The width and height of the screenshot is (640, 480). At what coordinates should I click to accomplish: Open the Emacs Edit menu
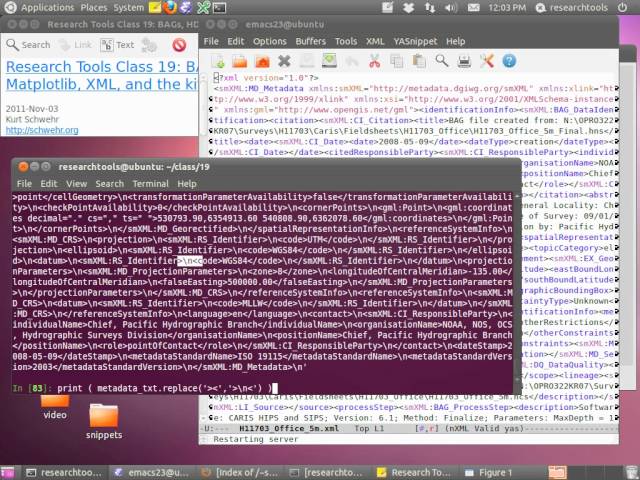236,41
